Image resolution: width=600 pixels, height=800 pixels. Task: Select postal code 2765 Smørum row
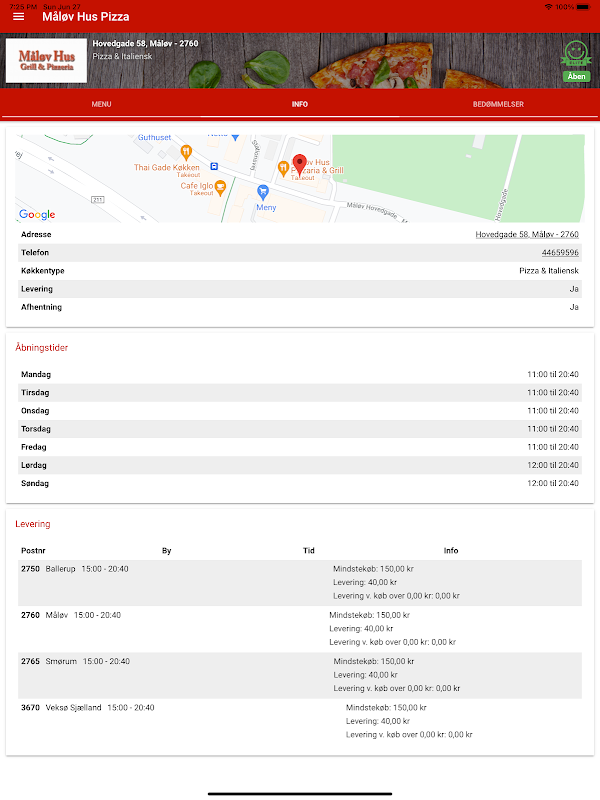(300, 675)
